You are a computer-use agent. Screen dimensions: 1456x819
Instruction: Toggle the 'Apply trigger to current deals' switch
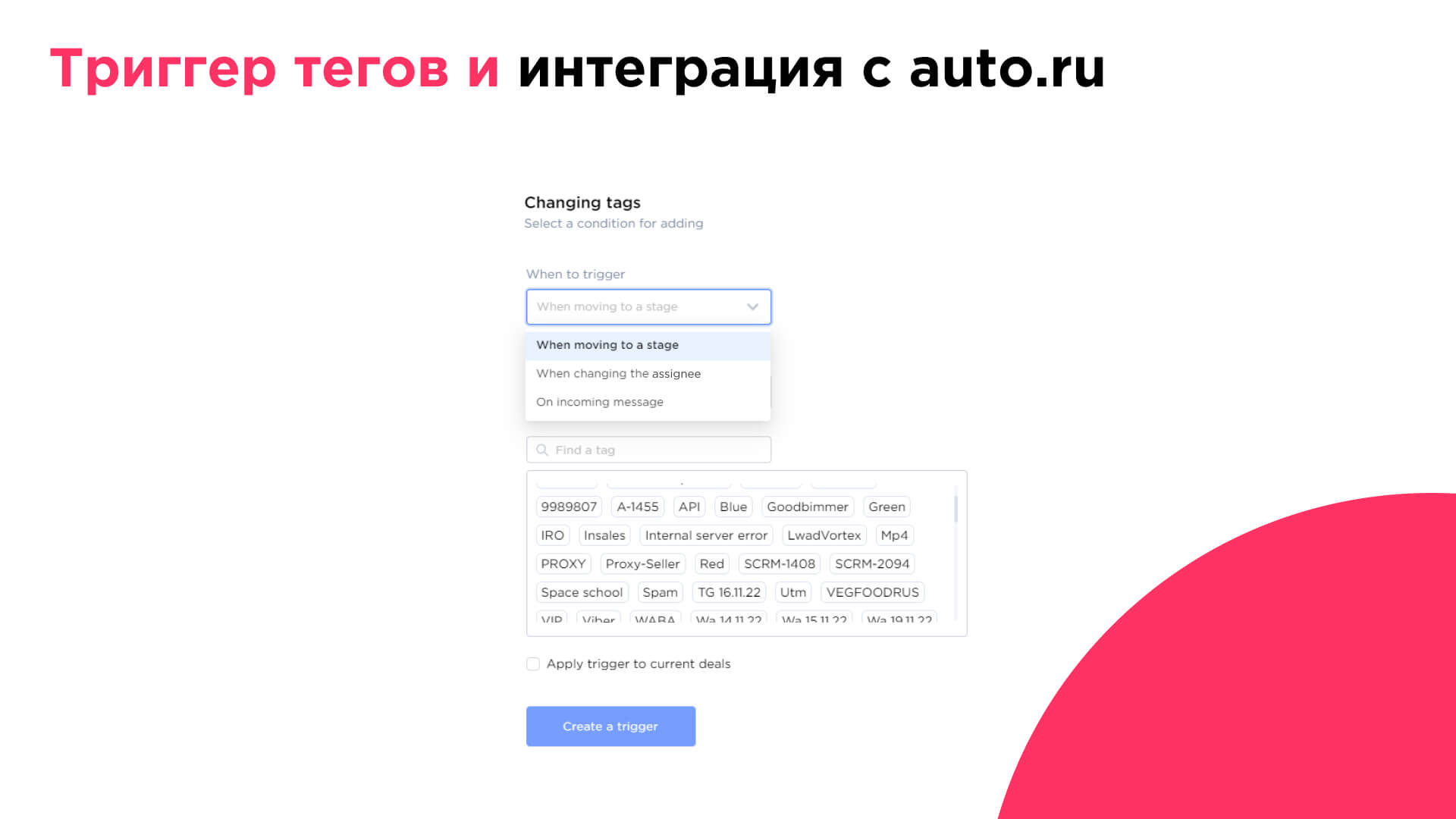pos(532,663)
